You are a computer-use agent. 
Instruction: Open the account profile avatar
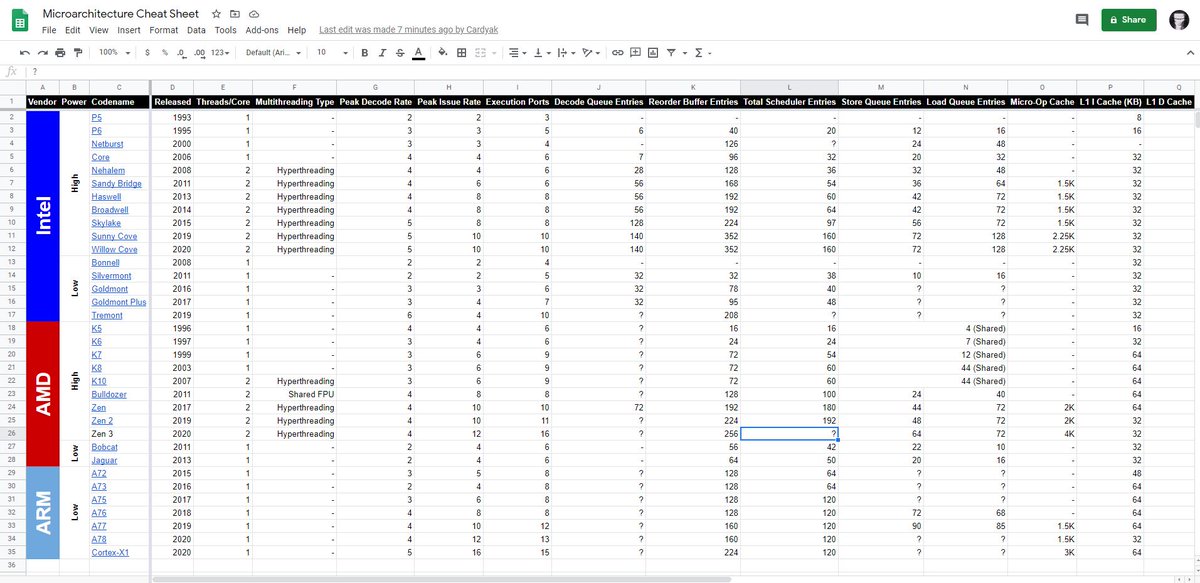point(1178,20)
